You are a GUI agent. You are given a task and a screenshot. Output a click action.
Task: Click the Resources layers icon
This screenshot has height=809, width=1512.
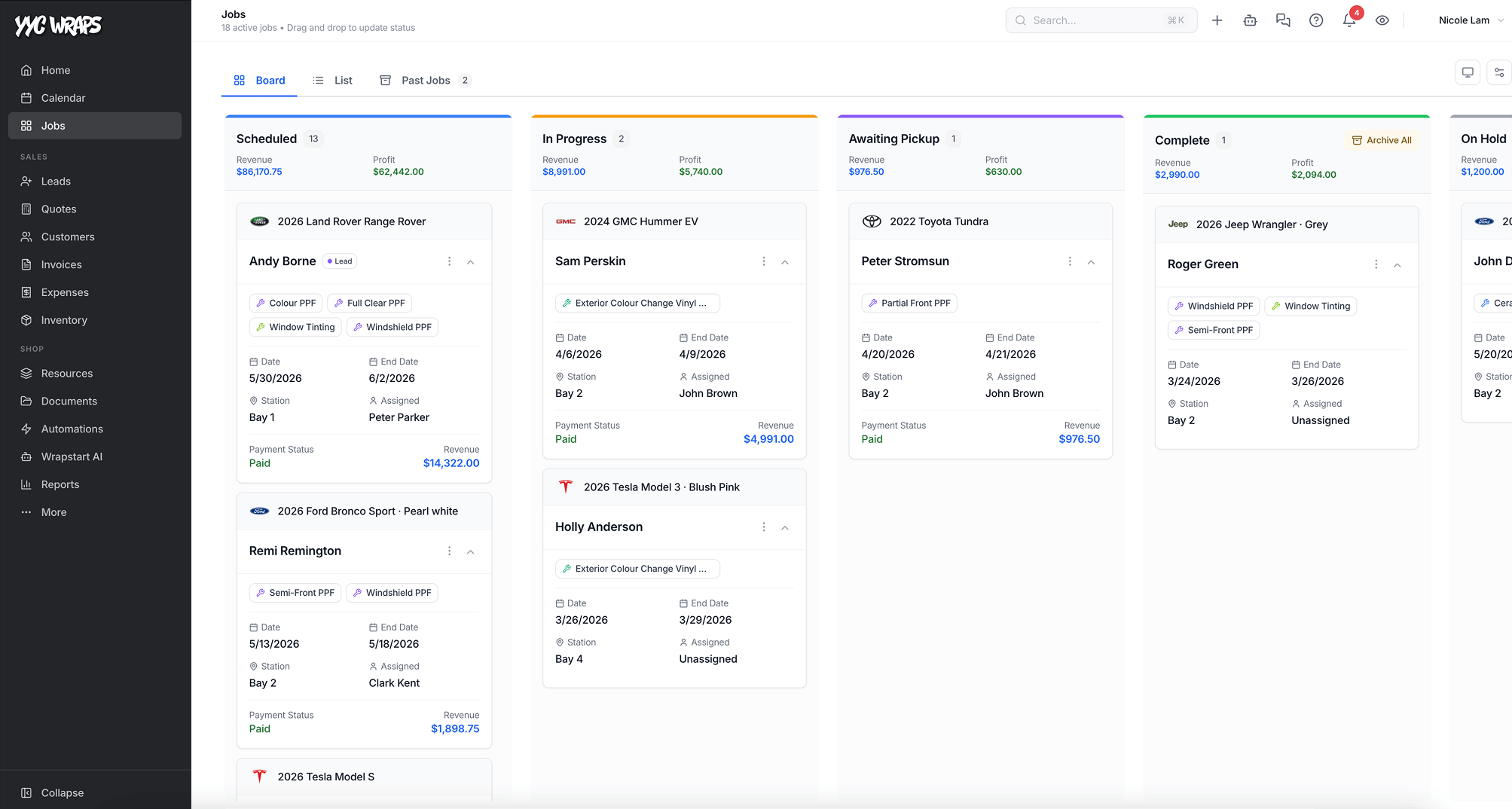[x=26, y=374]
